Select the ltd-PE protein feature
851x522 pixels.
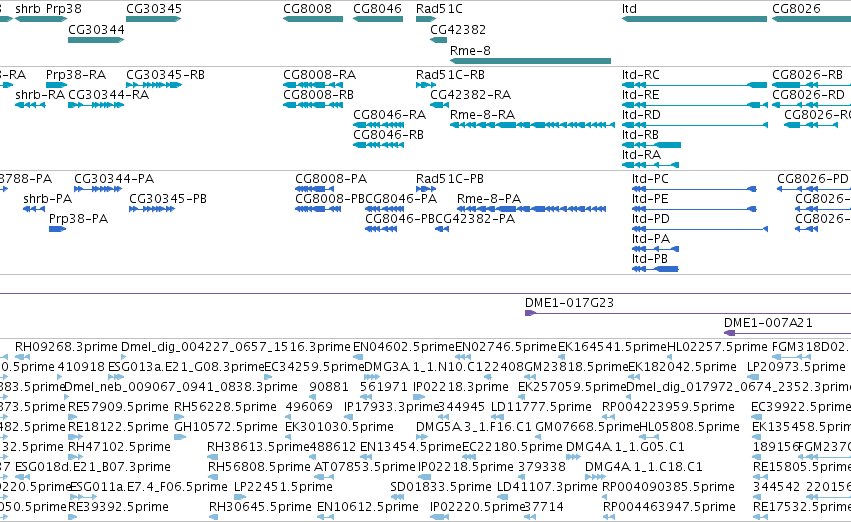coord(694,209)
